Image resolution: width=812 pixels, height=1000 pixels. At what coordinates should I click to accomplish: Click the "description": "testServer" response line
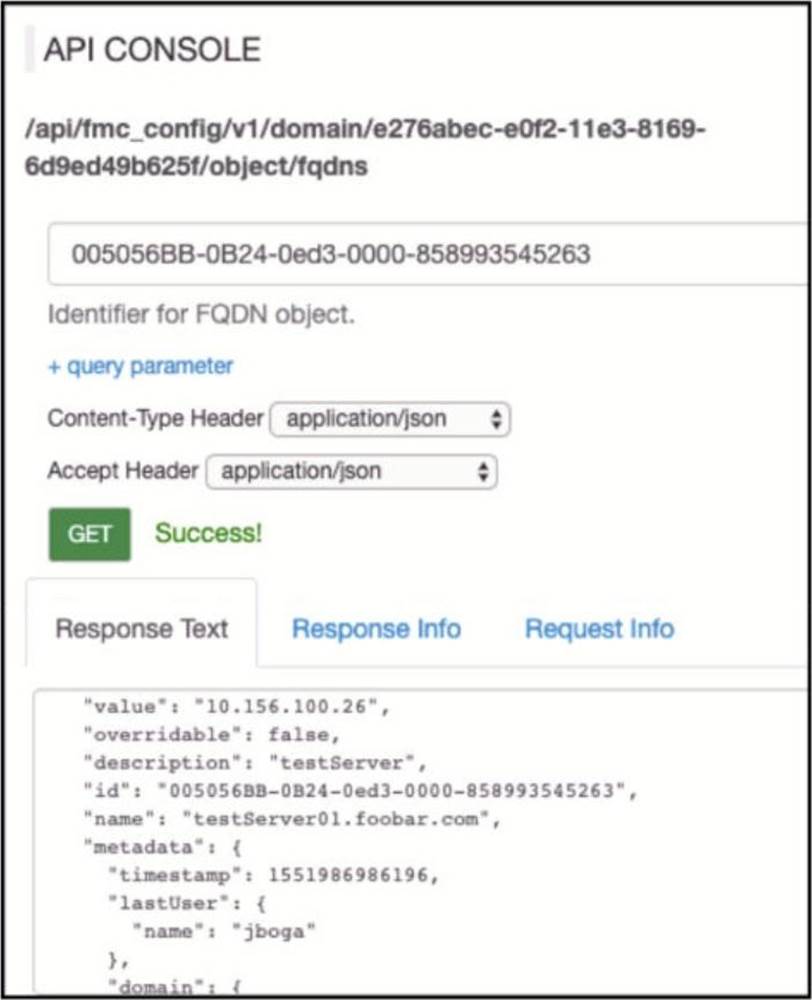[x=254, y=764]
